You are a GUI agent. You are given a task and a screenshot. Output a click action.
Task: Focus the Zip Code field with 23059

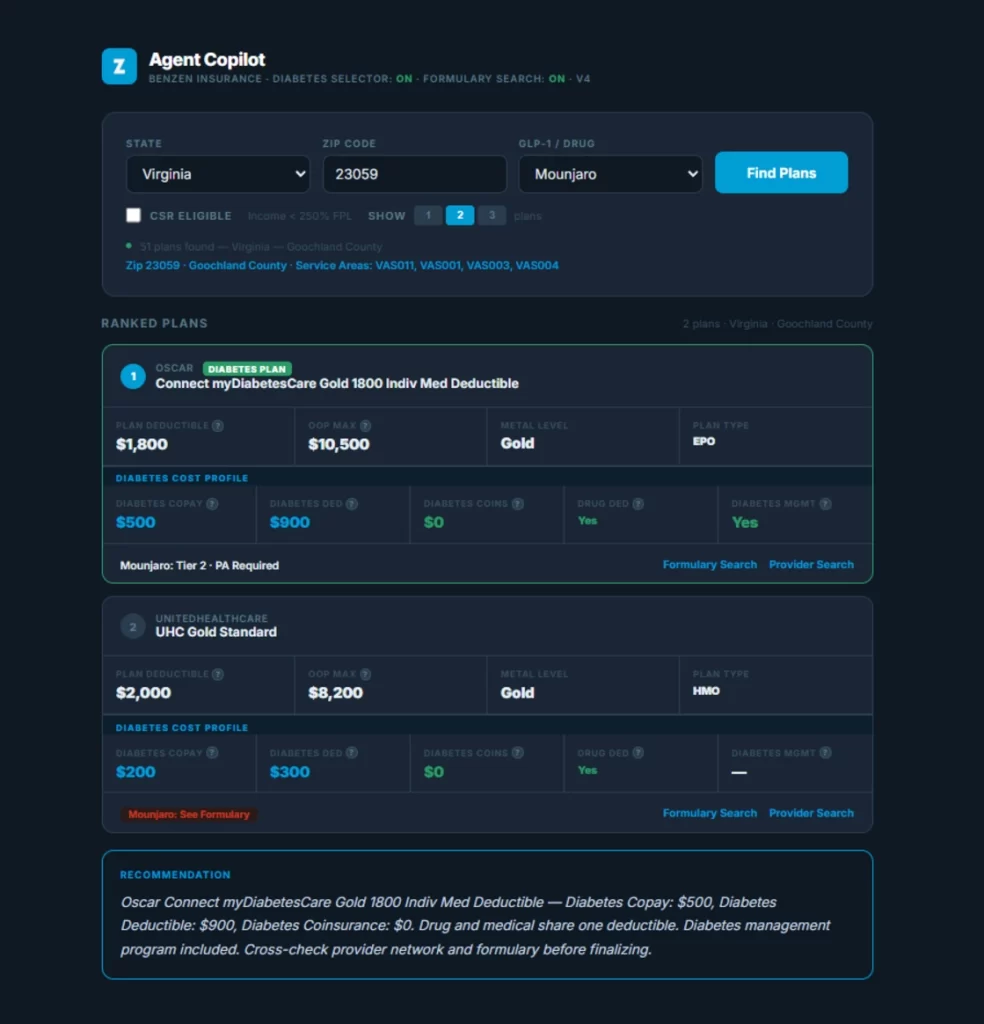click(415, 174)
